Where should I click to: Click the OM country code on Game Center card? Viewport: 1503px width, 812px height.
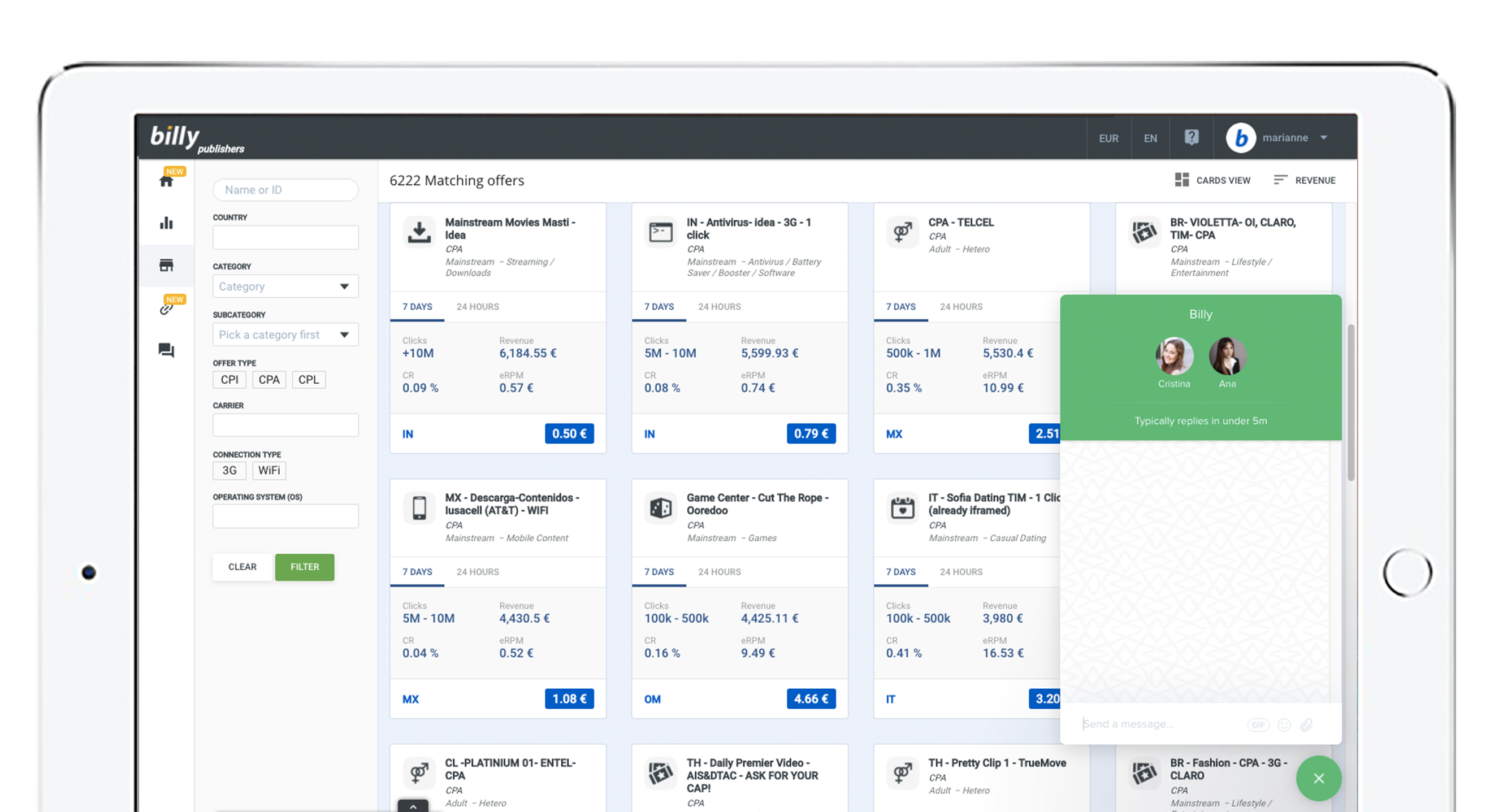coord(652,700)
